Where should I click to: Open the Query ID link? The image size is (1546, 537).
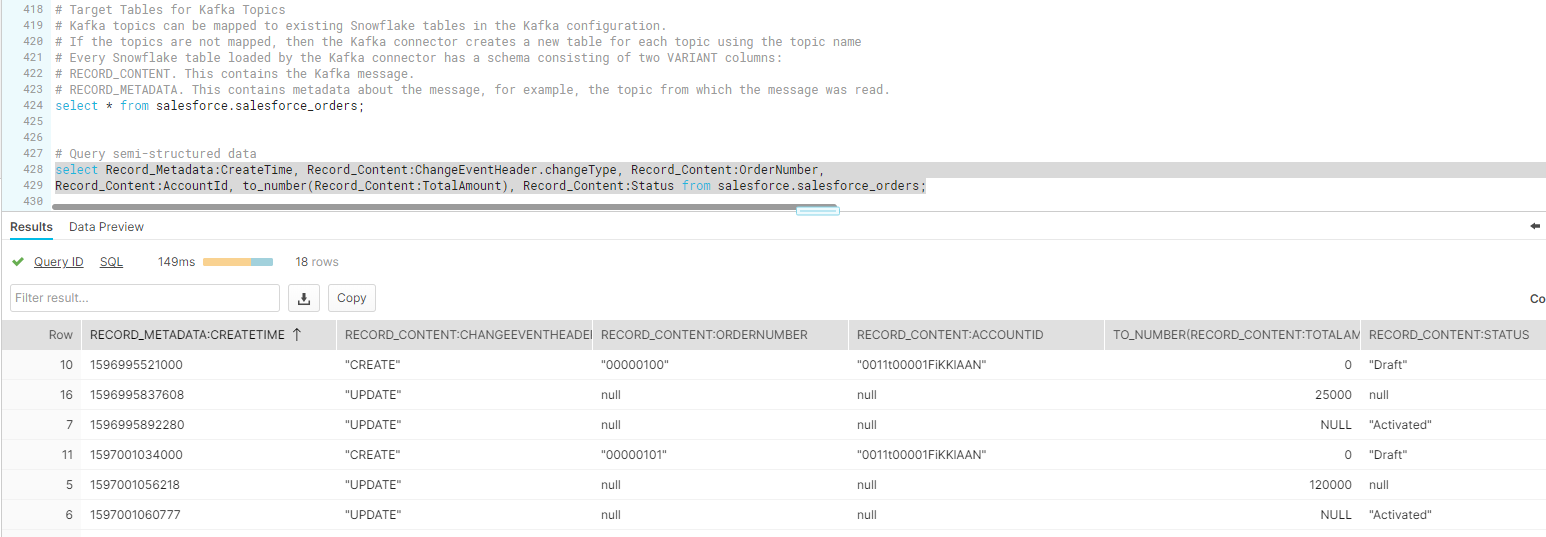59,262
